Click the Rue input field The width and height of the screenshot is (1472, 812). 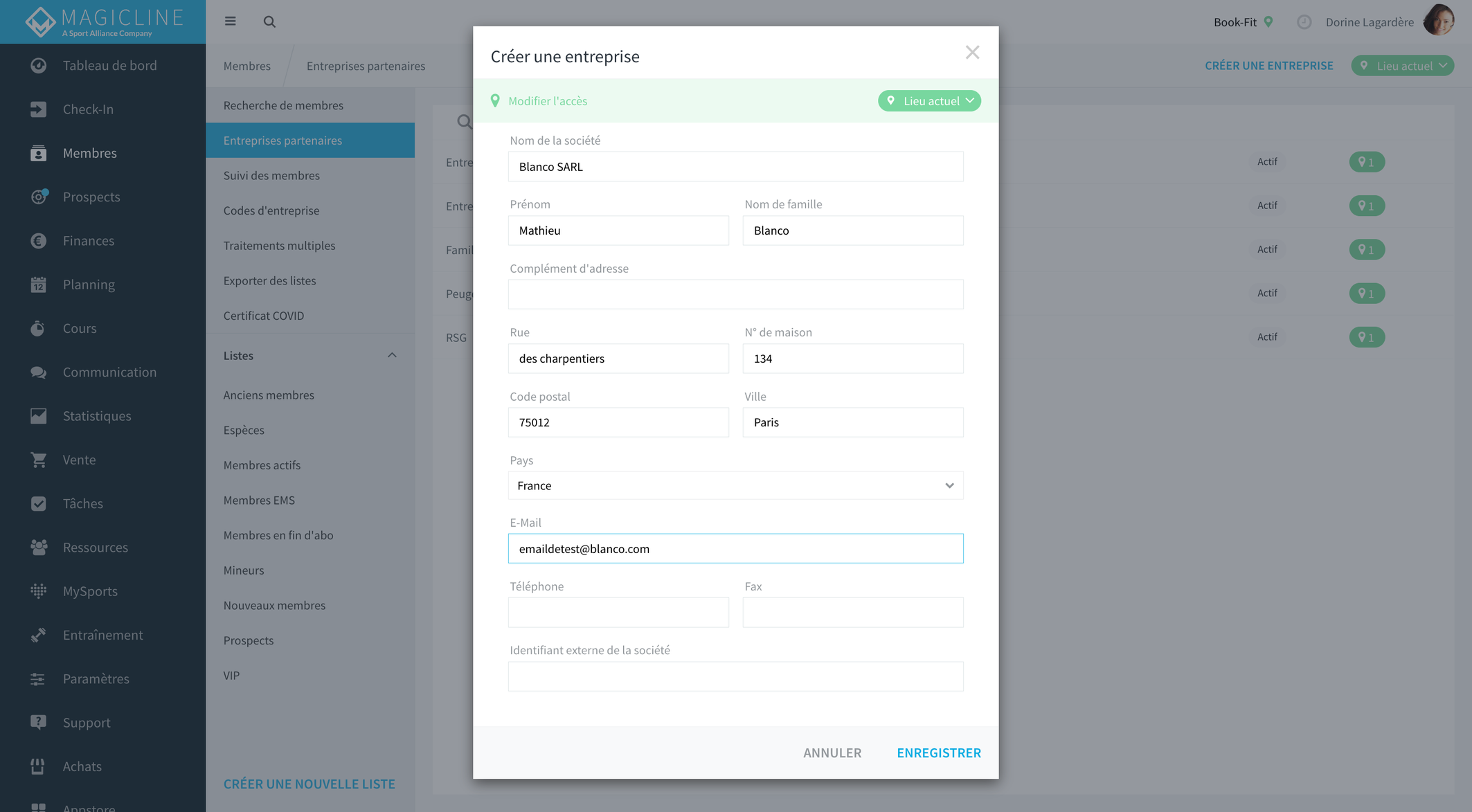pos(618,359)
